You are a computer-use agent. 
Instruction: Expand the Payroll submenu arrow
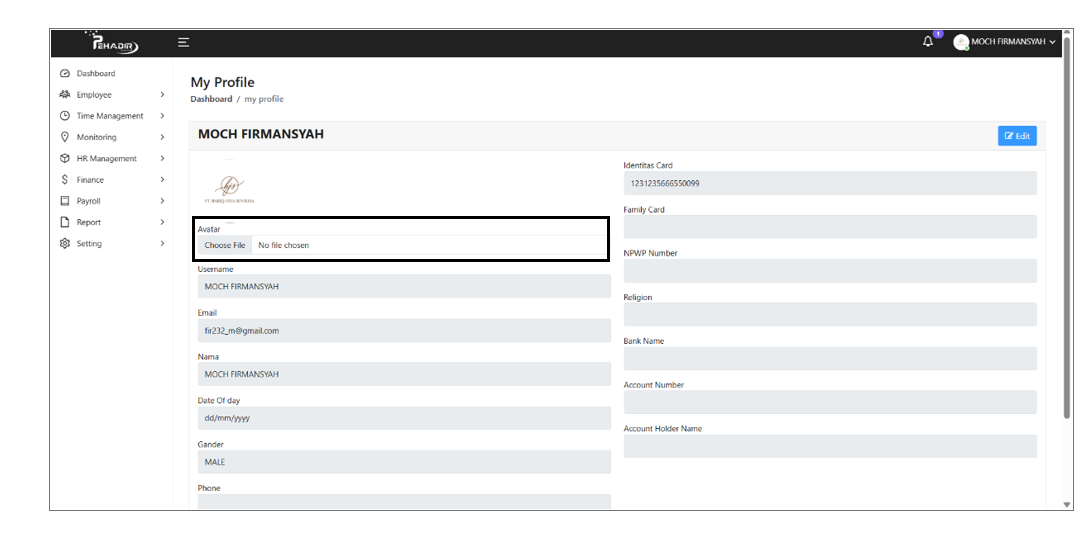tap(162, 201)
